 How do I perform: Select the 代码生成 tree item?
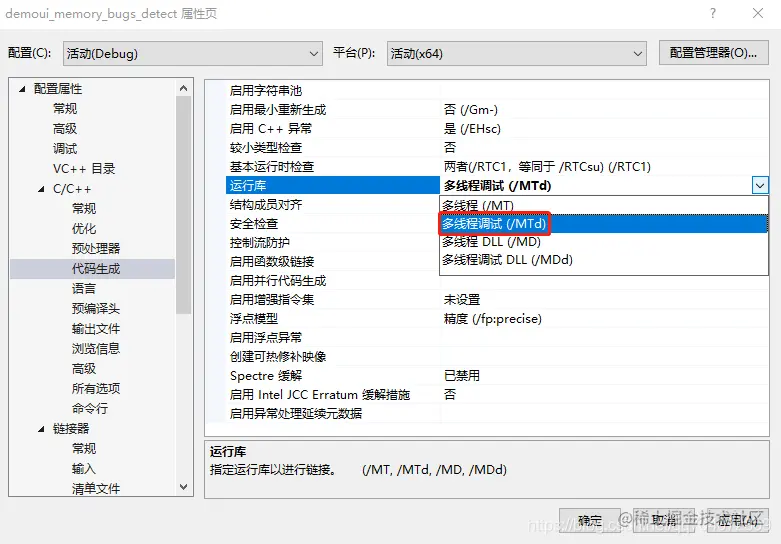click(x=96, y=269)
